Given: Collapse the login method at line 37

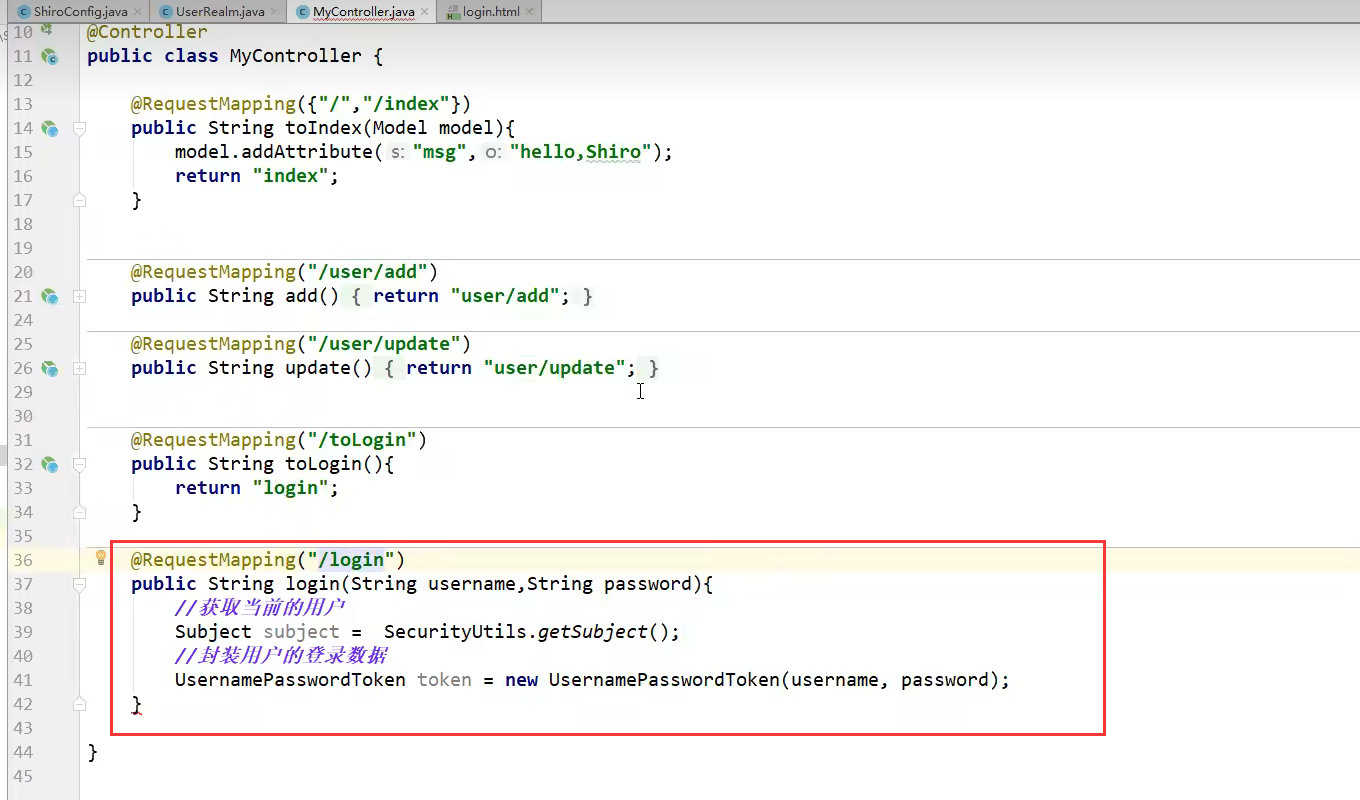Looking at the screenshot, I should pos(79,584).
